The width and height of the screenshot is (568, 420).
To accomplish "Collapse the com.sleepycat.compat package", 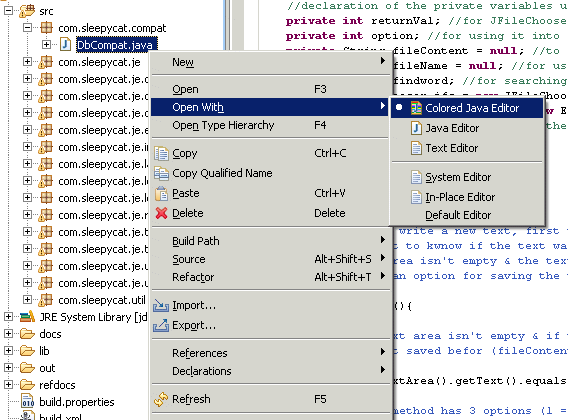I will point(27,28).
